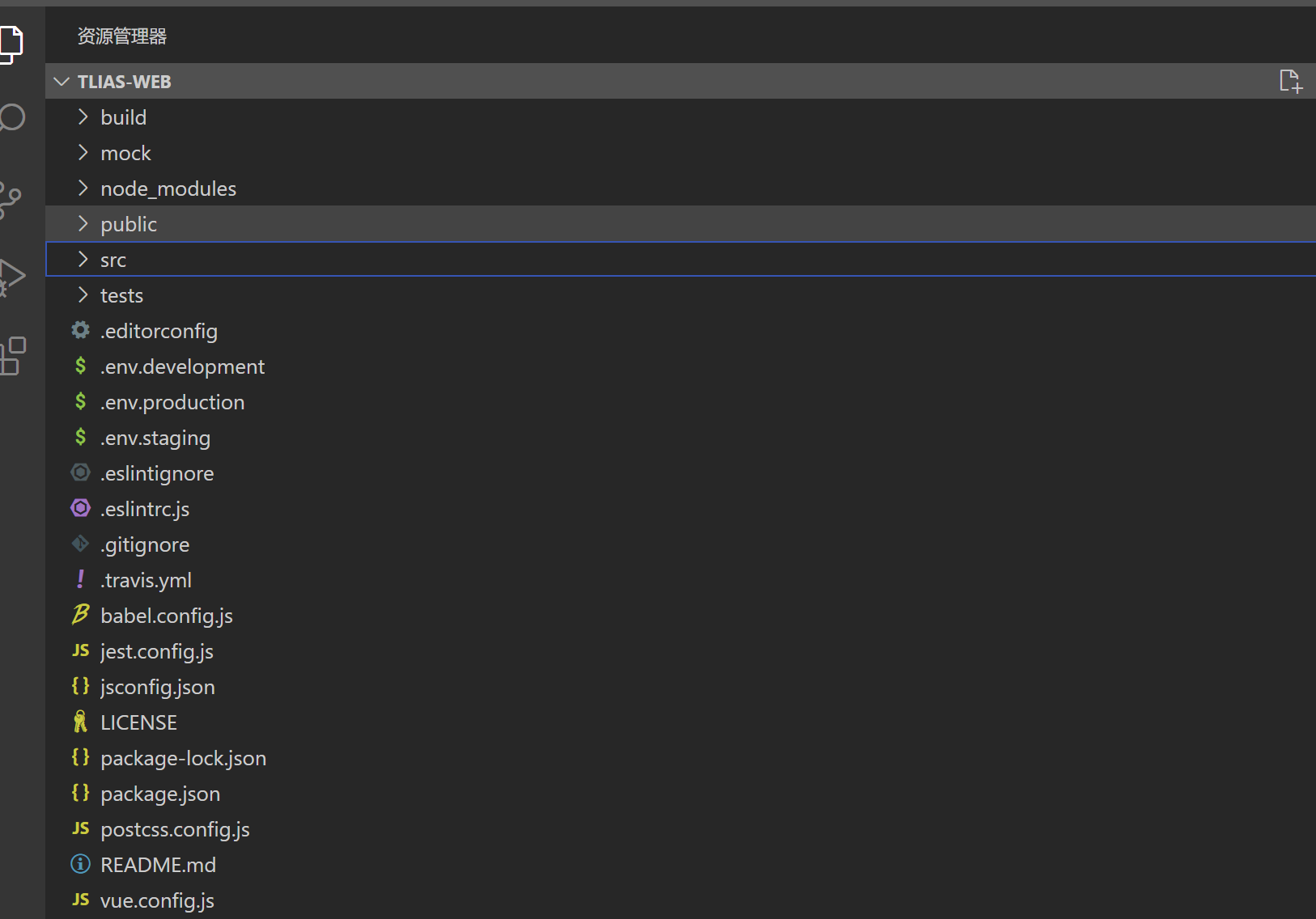Click the dollar icon beside .env.staging
Image resolution: width=1316 pixels, height=919 pixels.
(80, 437)
